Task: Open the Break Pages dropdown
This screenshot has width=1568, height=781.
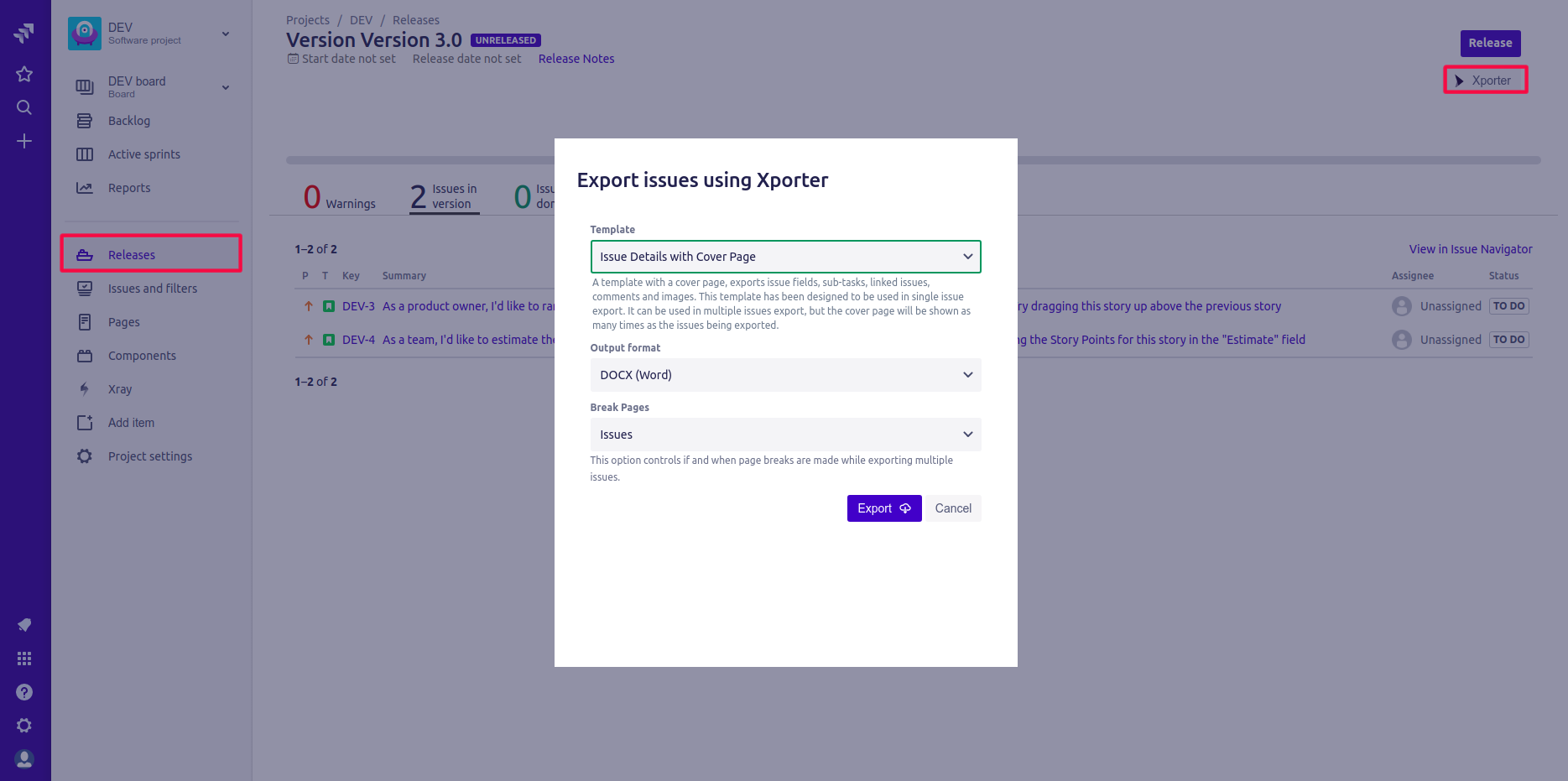Action: point(785,435)
